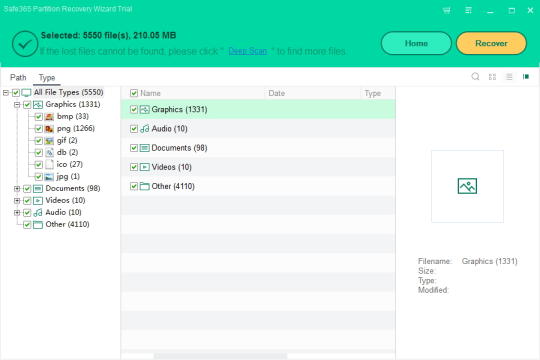Select jpg (1) label in left tree

68,177
